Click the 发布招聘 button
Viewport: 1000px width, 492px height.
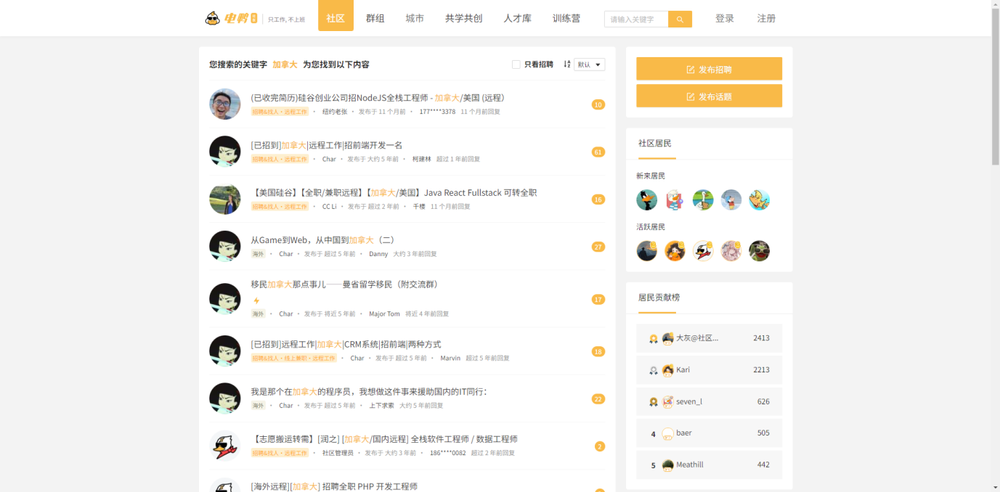[x=709, y=69]
